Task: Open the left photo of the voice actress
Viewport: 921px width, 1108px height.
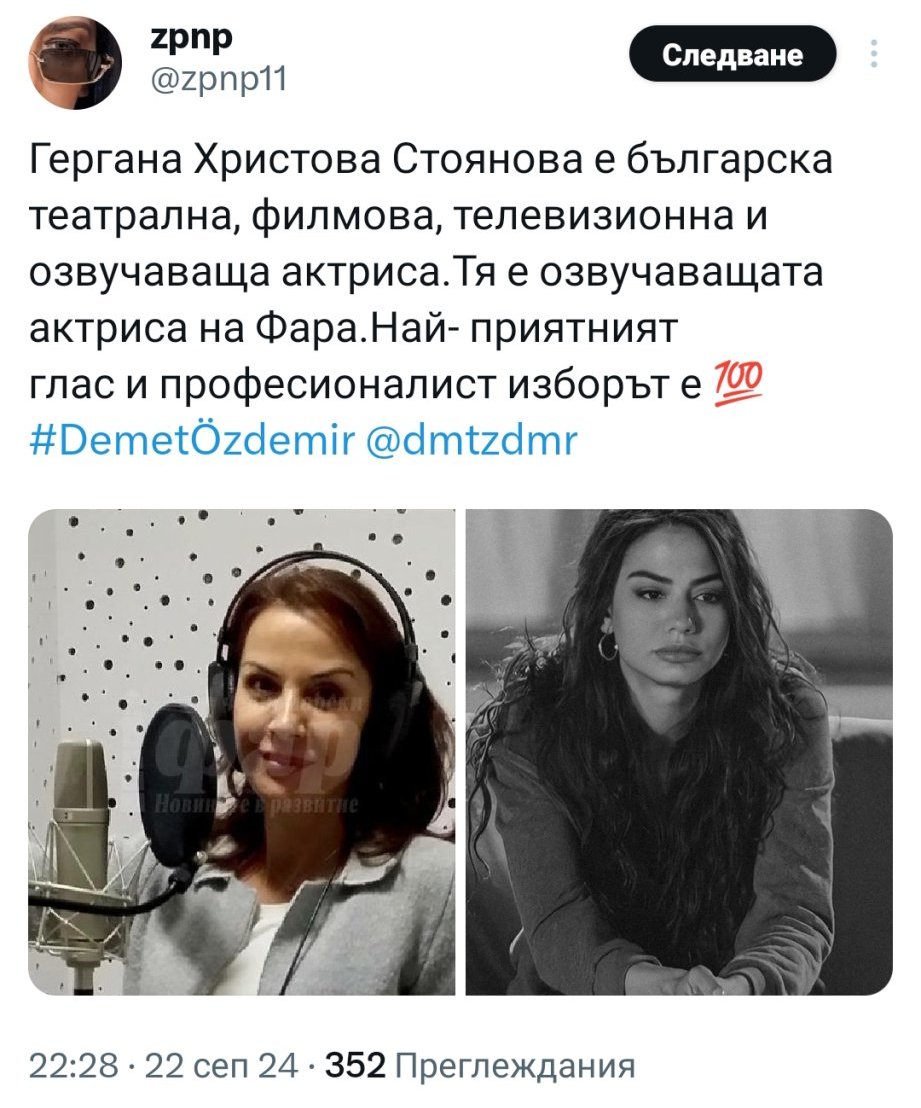Action: (242, 752)
